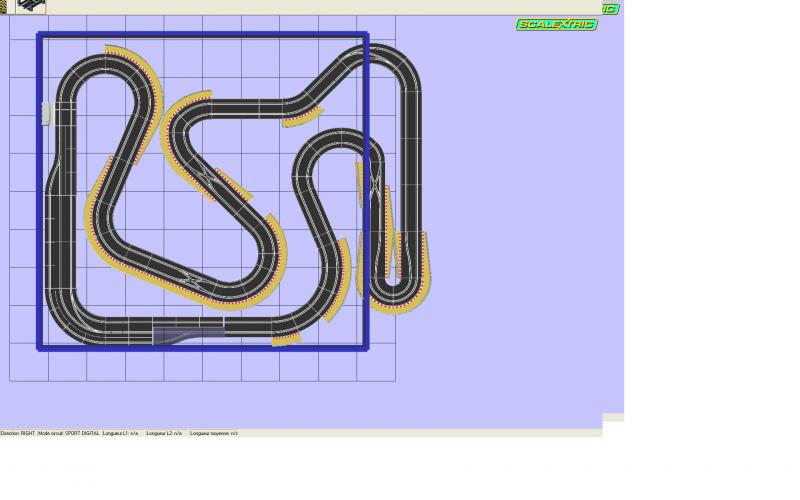Click the Longueur L1 status field
The height and width of the screenshot is (500, 800).
coord(120,434)
